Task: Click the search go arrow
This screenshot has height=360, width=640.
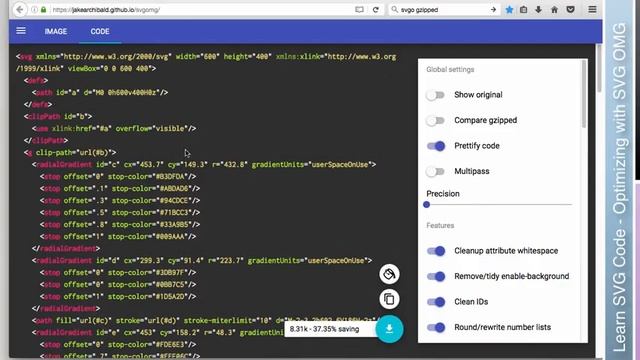Action: click(x=493, y=9)
